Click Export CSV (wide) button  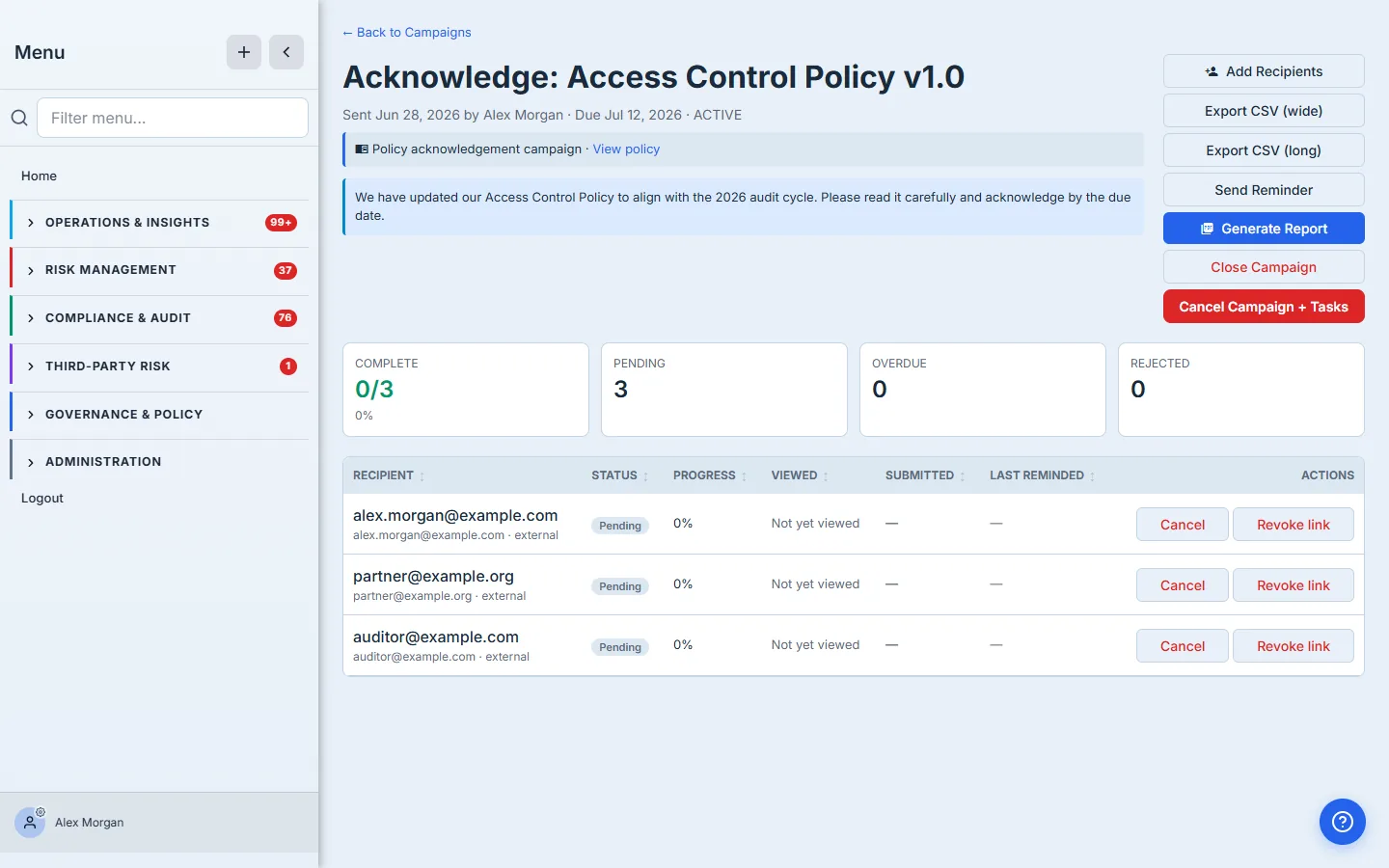coord(1264,111)
